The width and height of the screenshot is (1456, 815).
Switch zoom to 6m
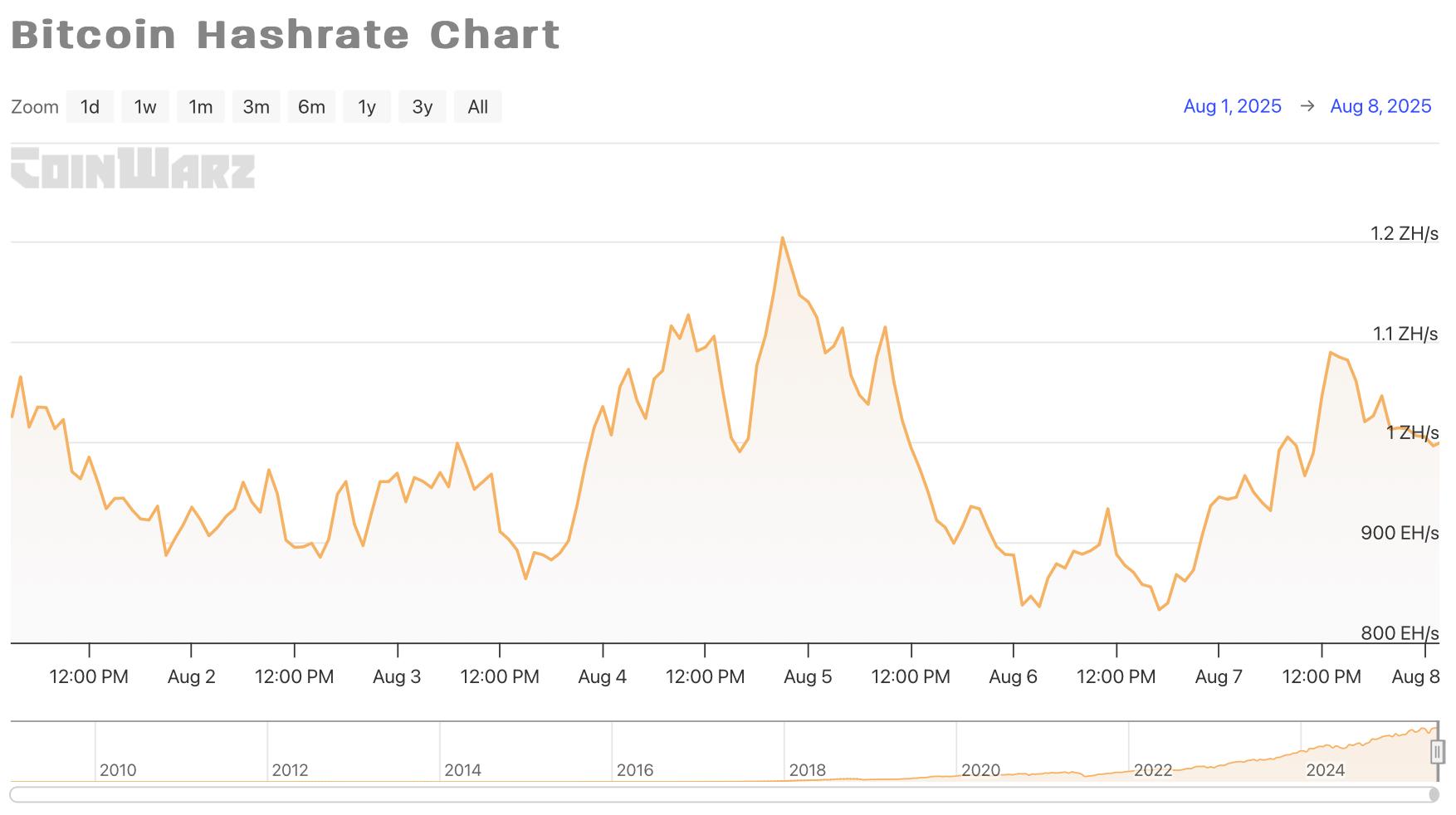311,107
